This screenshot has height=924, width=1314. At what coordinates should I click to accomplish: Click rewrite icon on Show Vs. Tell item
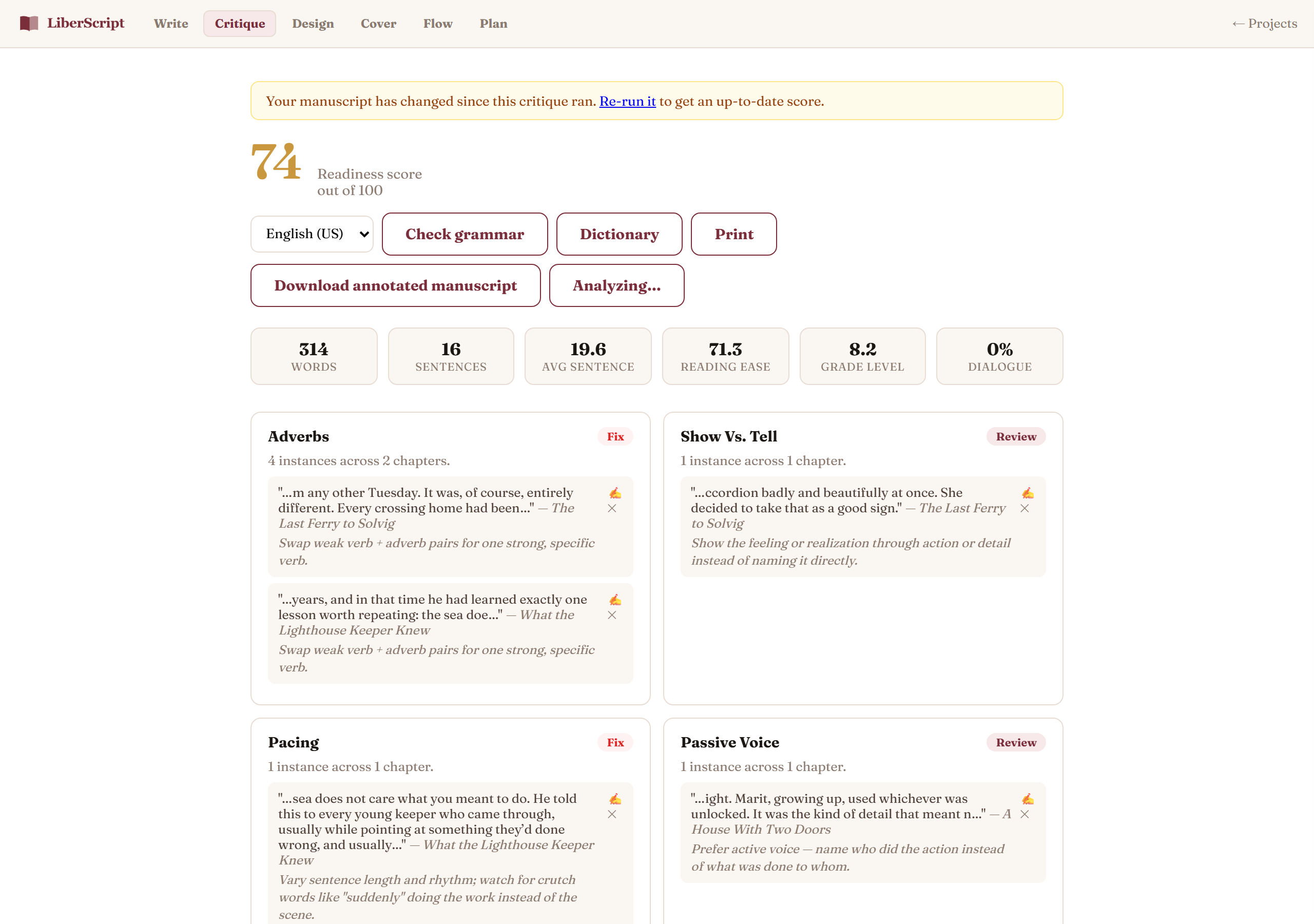pyautogui.click(x=1028, y=493)
